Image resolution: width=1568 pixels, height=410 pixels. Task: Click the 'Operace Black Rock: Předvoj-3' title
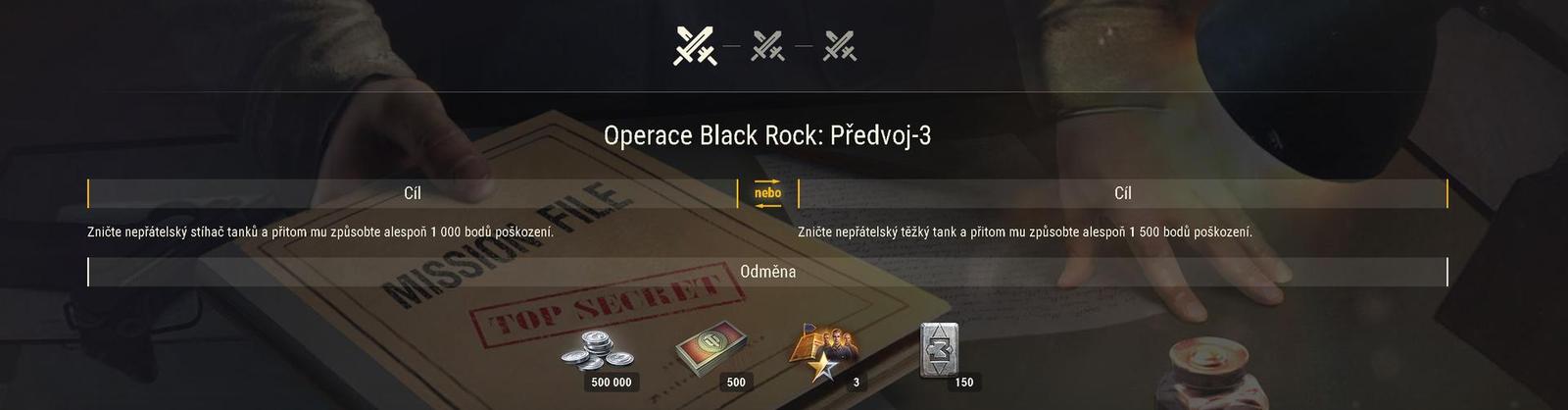(767, 135)
